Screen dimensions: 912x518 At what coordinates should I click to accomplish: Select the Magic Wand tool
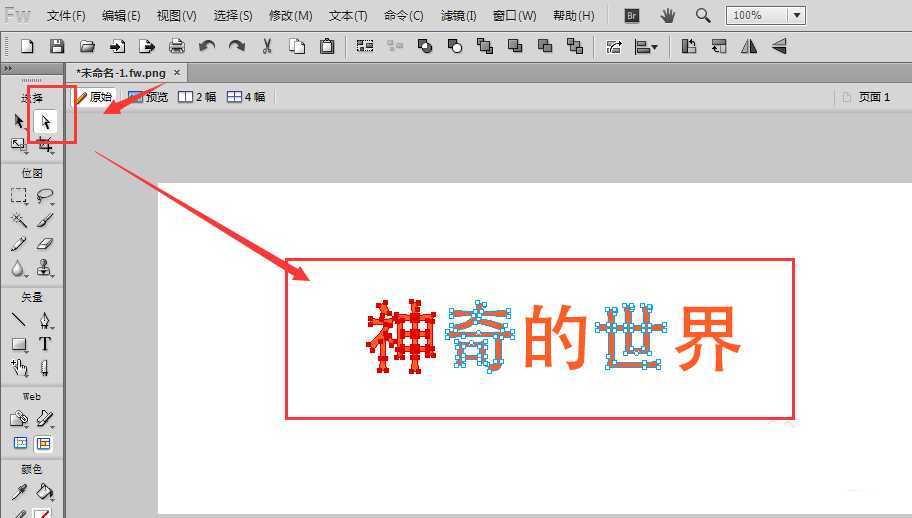(x=19, y=220)
